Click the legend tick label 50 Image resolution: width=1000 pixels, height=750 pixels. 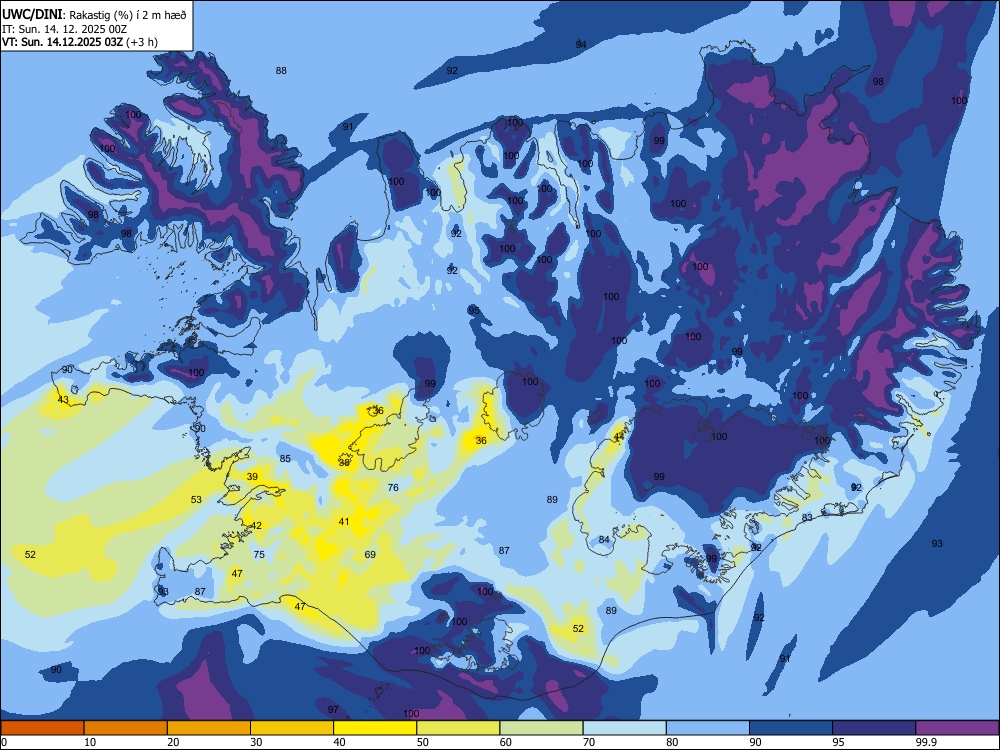423,742
